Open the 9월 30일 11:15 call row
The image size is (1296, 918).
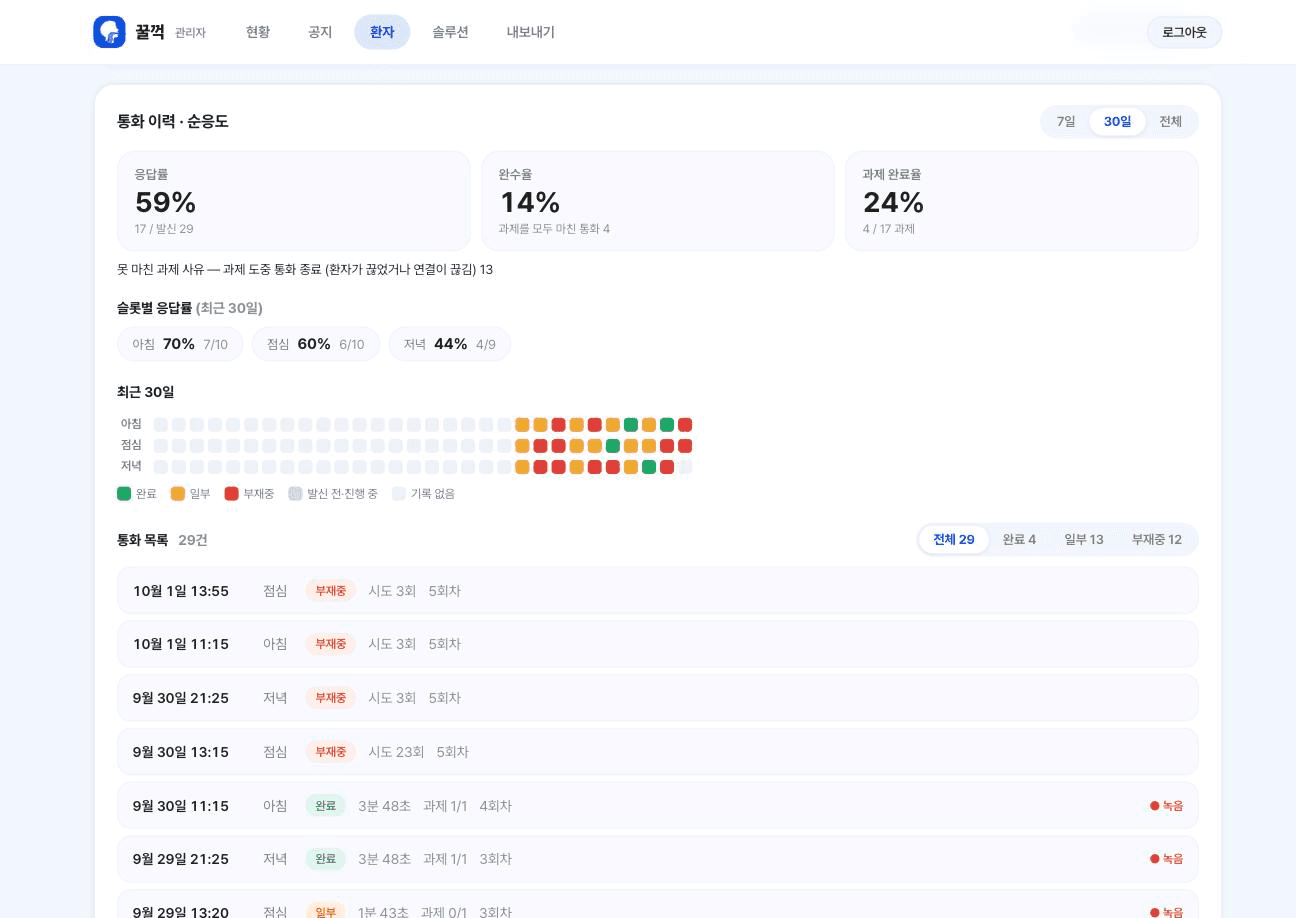(658, 806)
